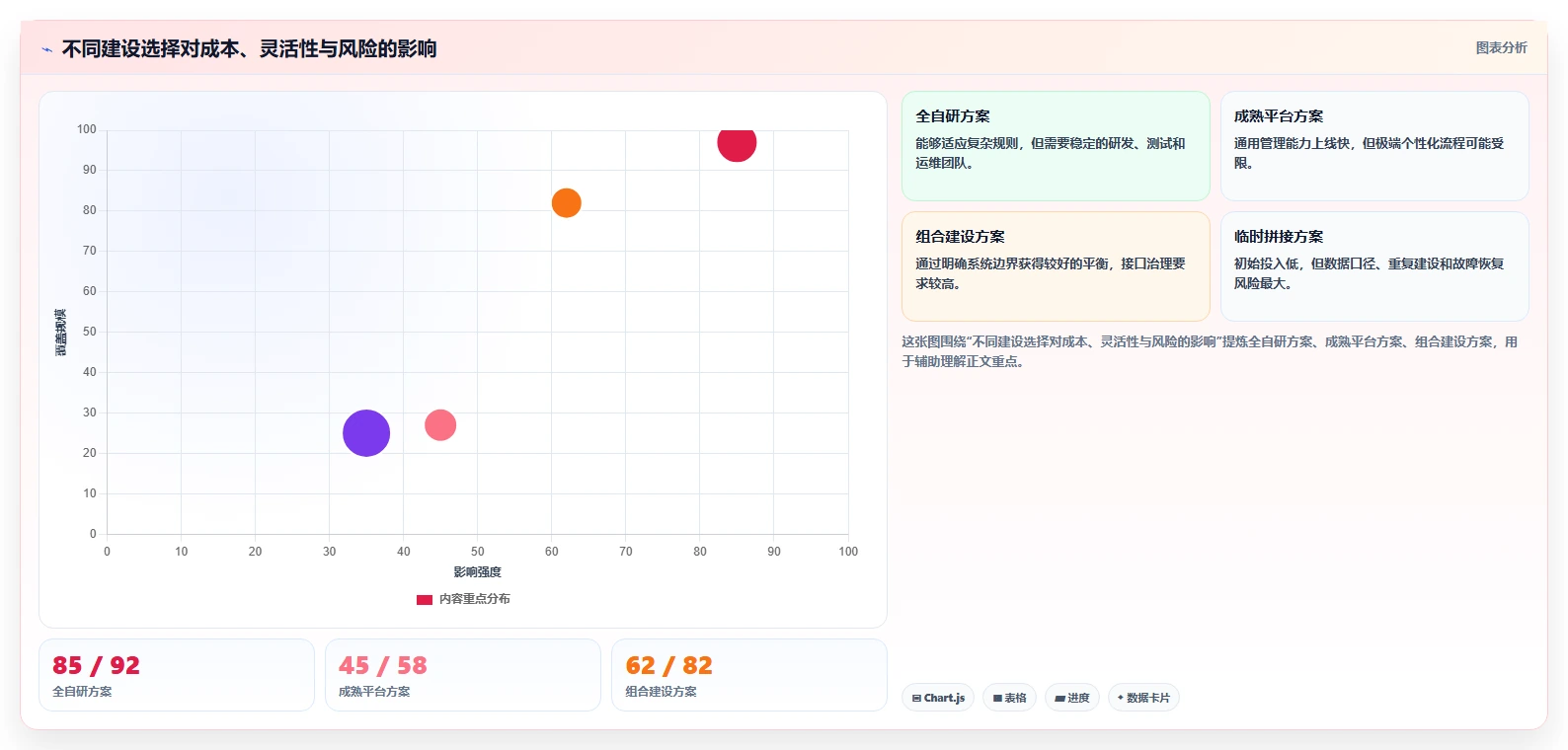
Task: Click the vertical y-axis title label
Action: (x=61, y=332)
